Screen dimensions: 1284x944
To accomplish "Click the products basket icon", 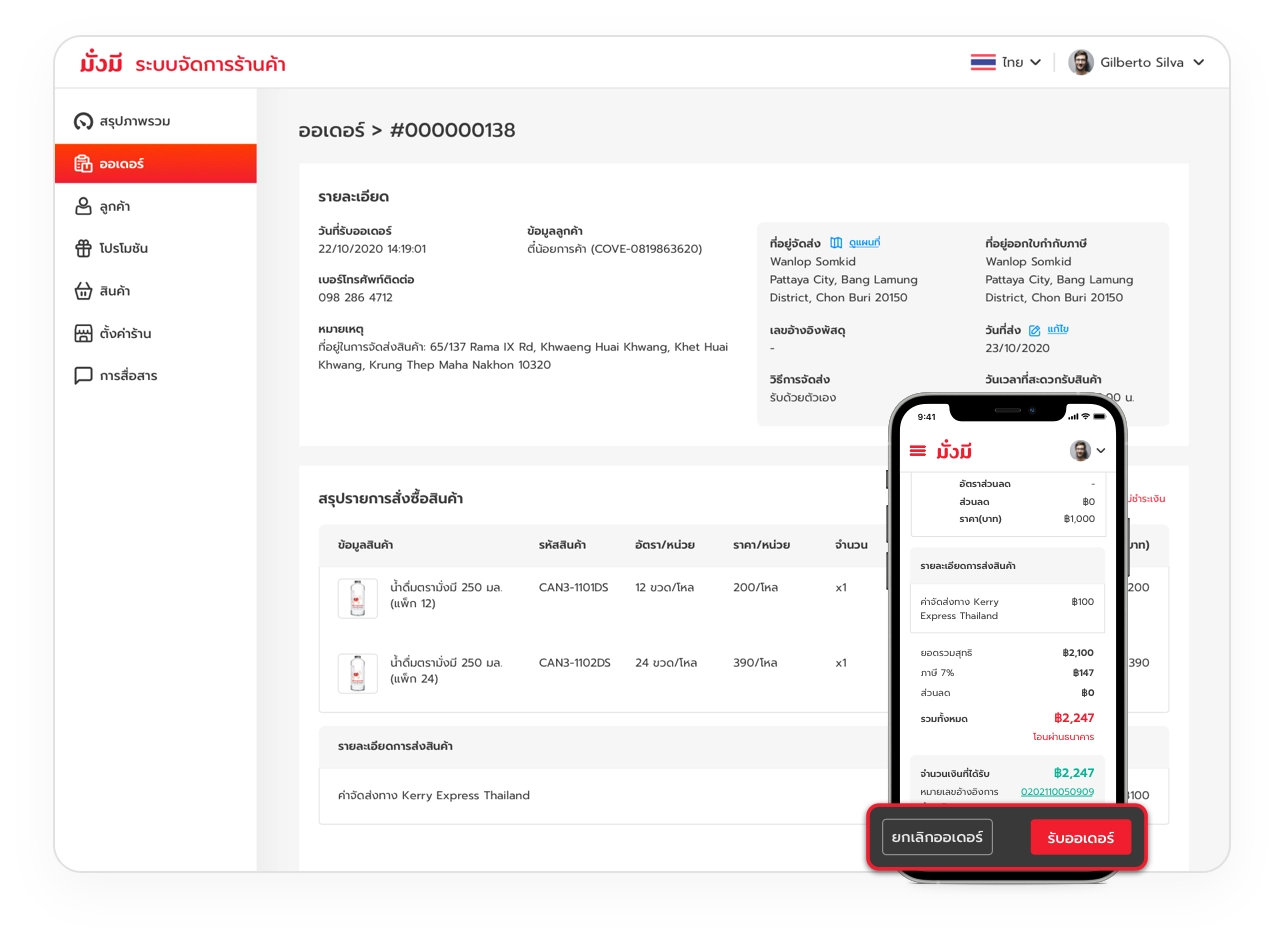I will tap(83, 291).
